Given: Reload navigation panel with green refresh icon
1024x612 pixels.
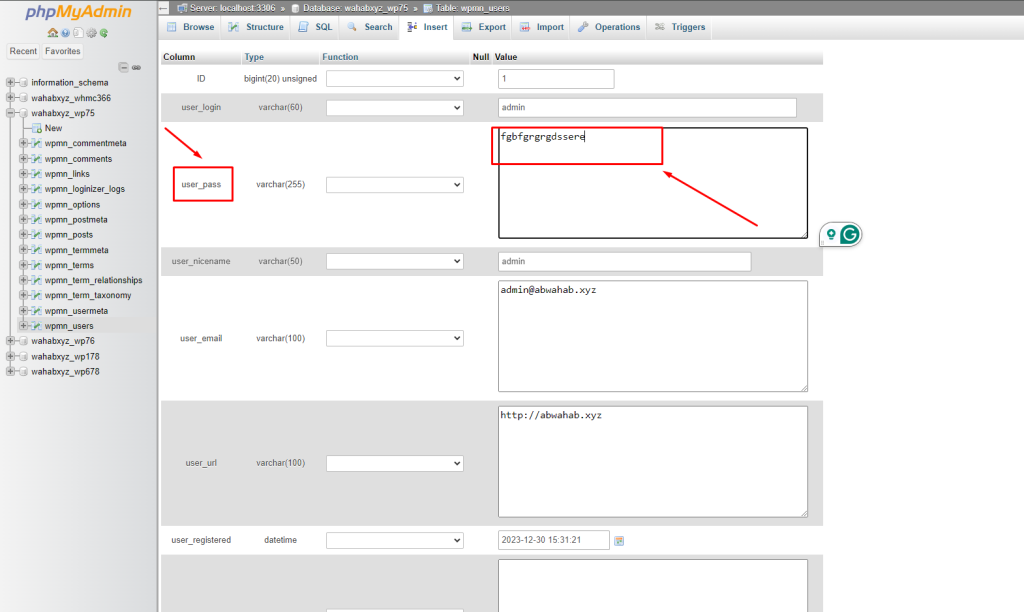Looking at the screenshot, I should point(104,33).
